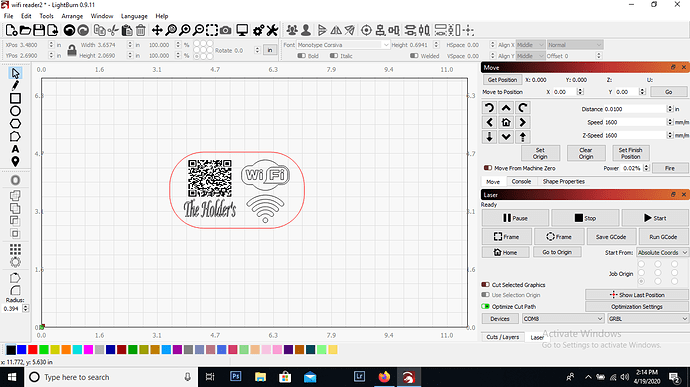
Task: Open preview with the monitor icon
Action: (x=242, y=30)
